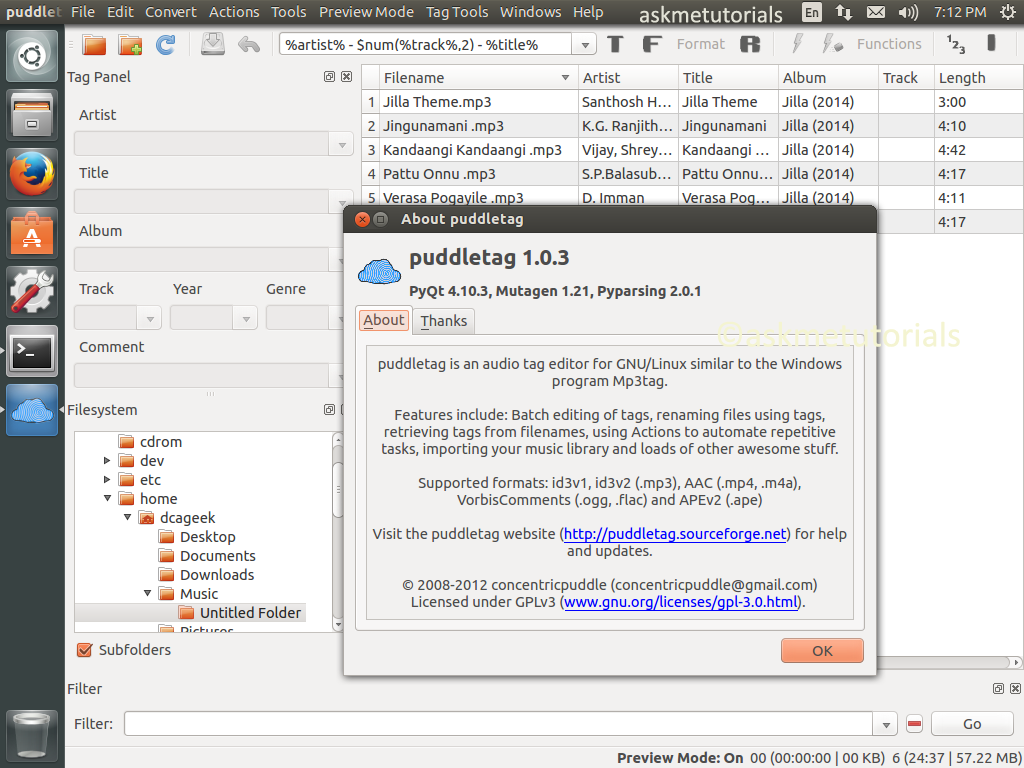Select the Downloads folder
Viewport: 1024px width, 768px height.
(x=206, y=575)
